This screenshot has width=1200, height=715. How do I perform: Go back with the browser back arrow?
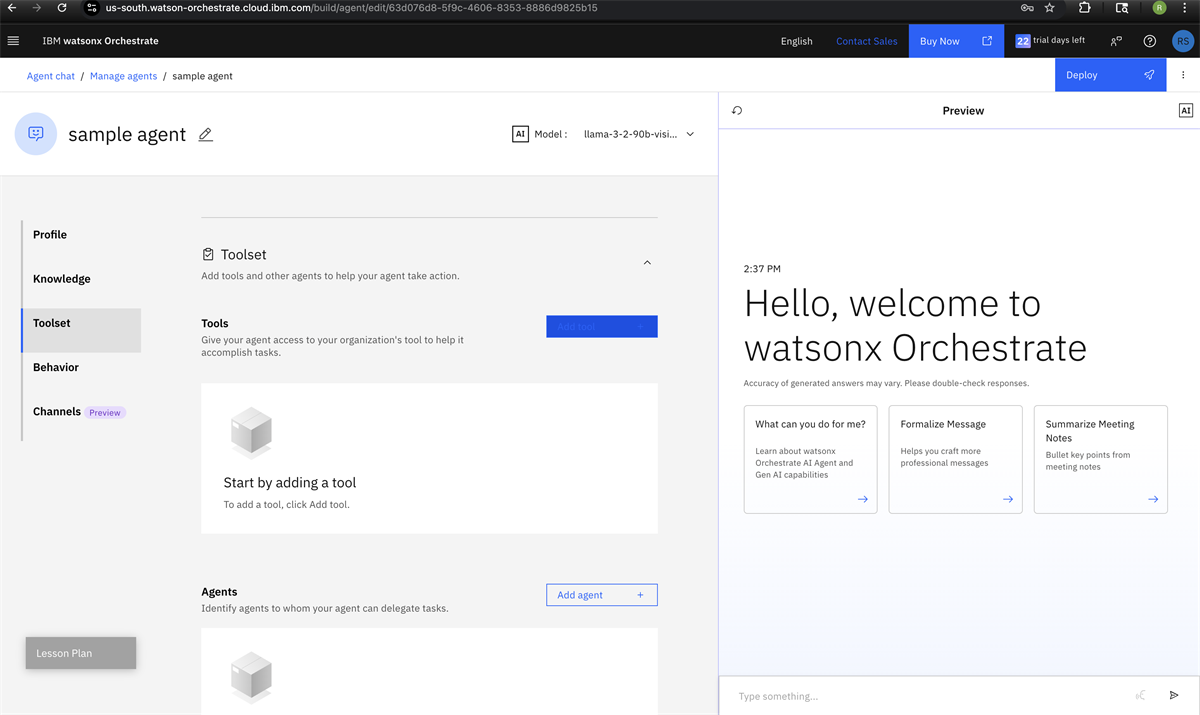pos(11,8)
